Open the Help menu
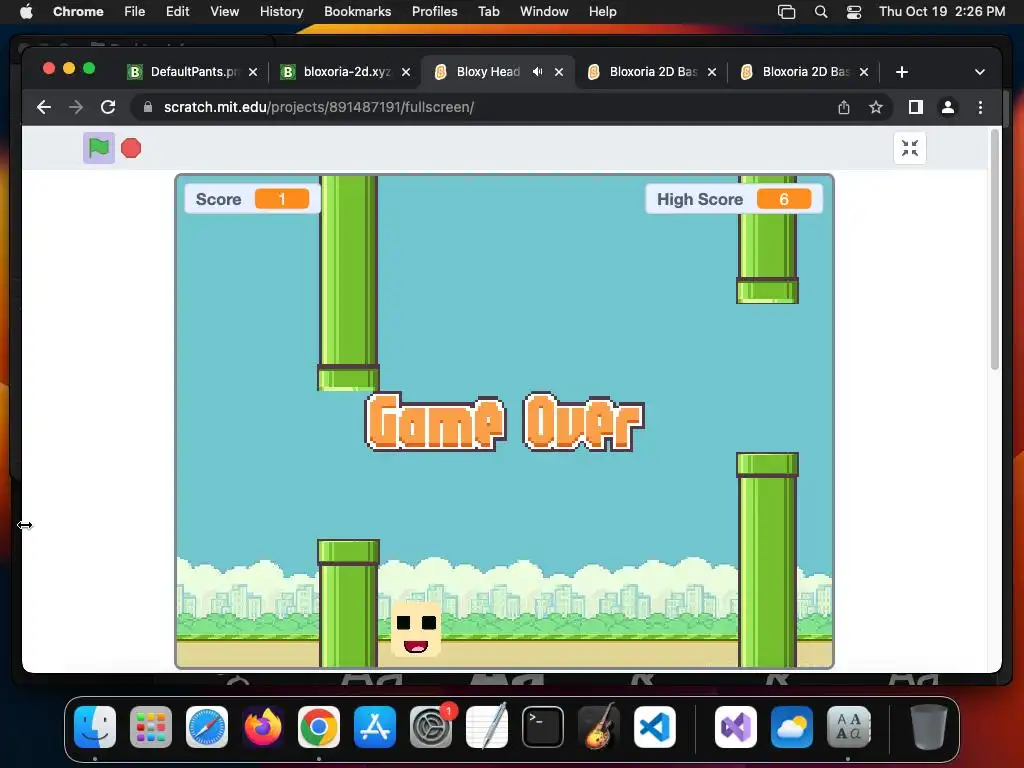Image resolution: width=1024 pixels, height=768 pixels. [602, 12]
